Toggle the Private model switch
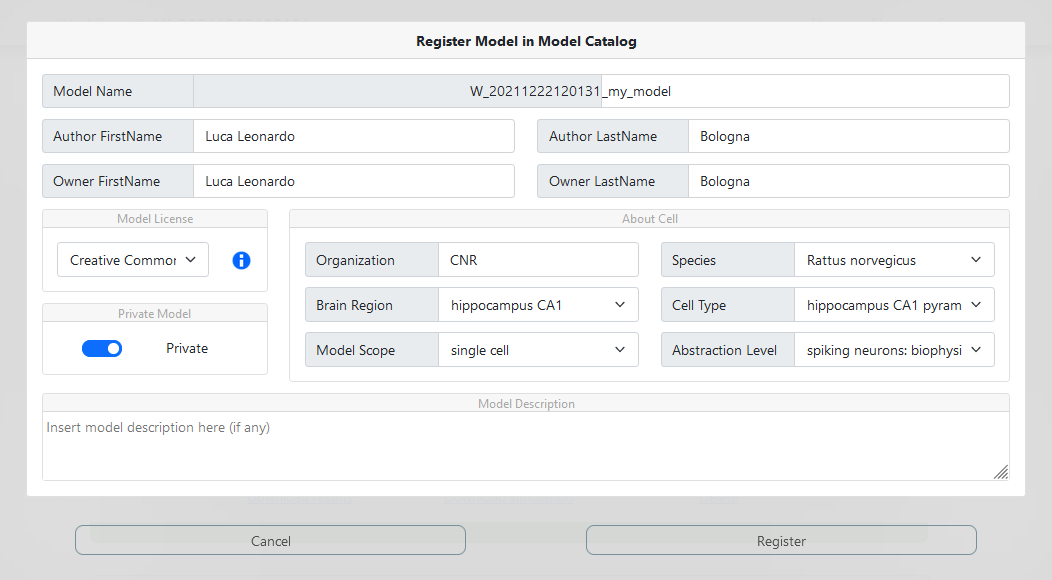 [102, 348]
